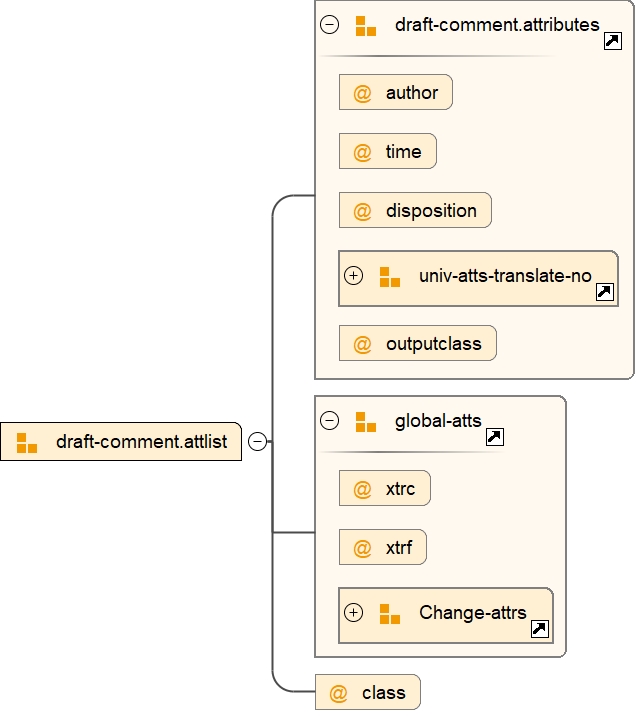
Task: Follow the global-atts link arrow icon
Action: [494, 437]
